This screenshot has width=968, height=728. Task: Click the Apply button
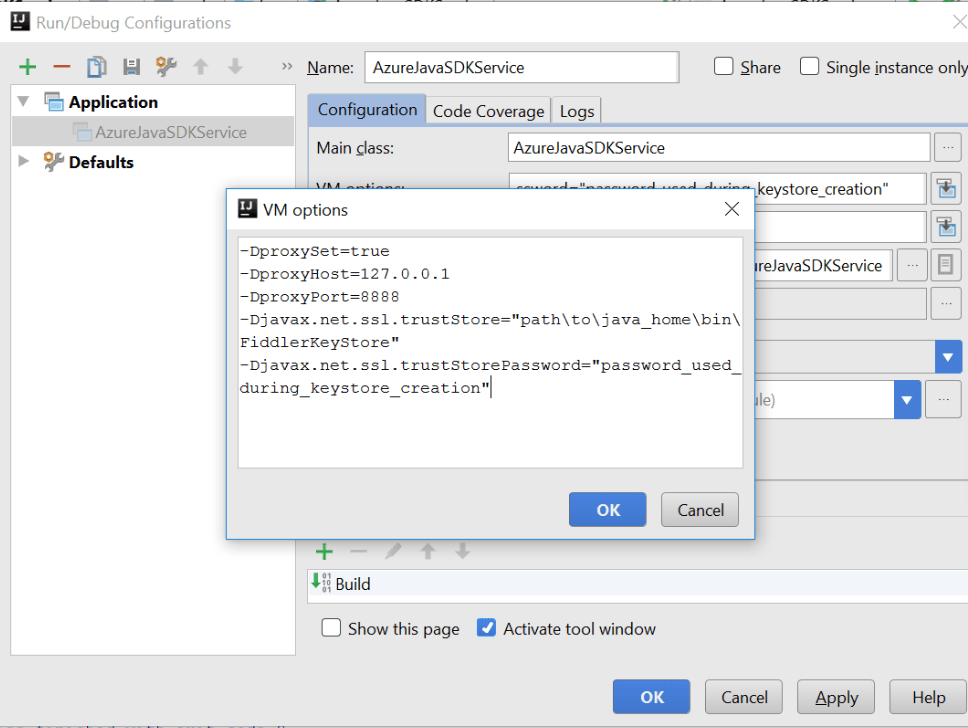click(x=835, y=696)
